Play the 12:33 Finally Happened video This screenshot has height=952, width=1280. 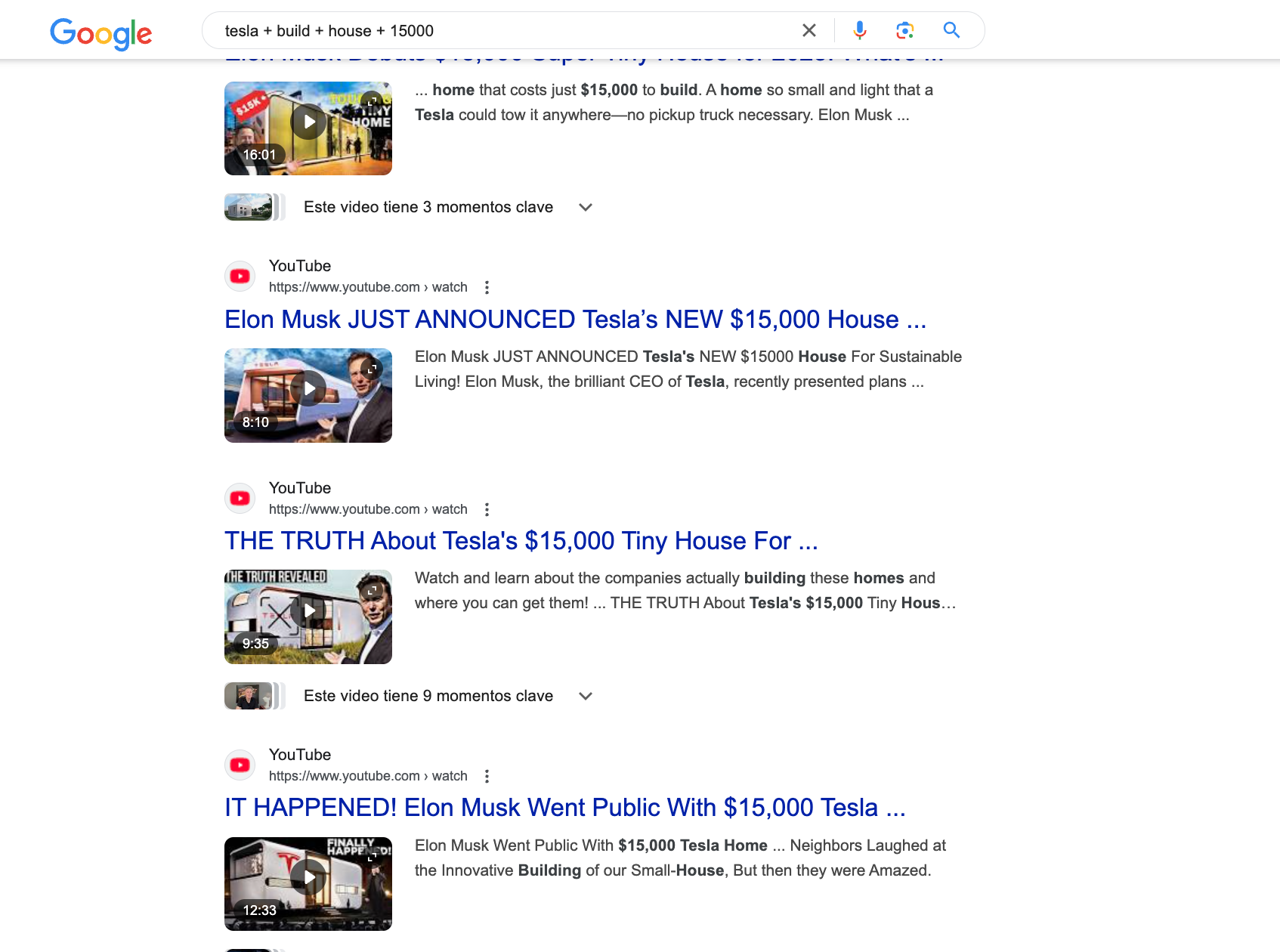[308, 877]
